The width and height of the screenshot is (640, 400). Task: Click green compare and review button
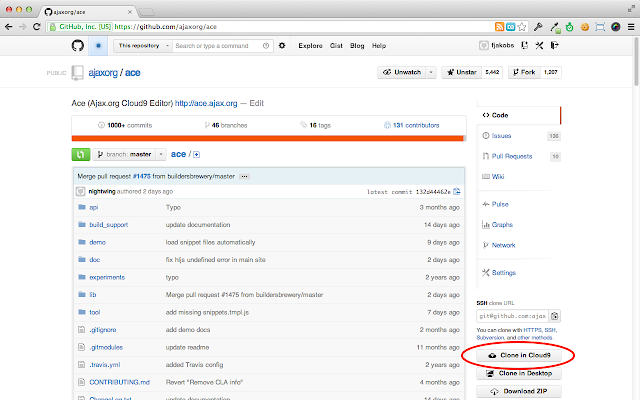click(81, 154)
